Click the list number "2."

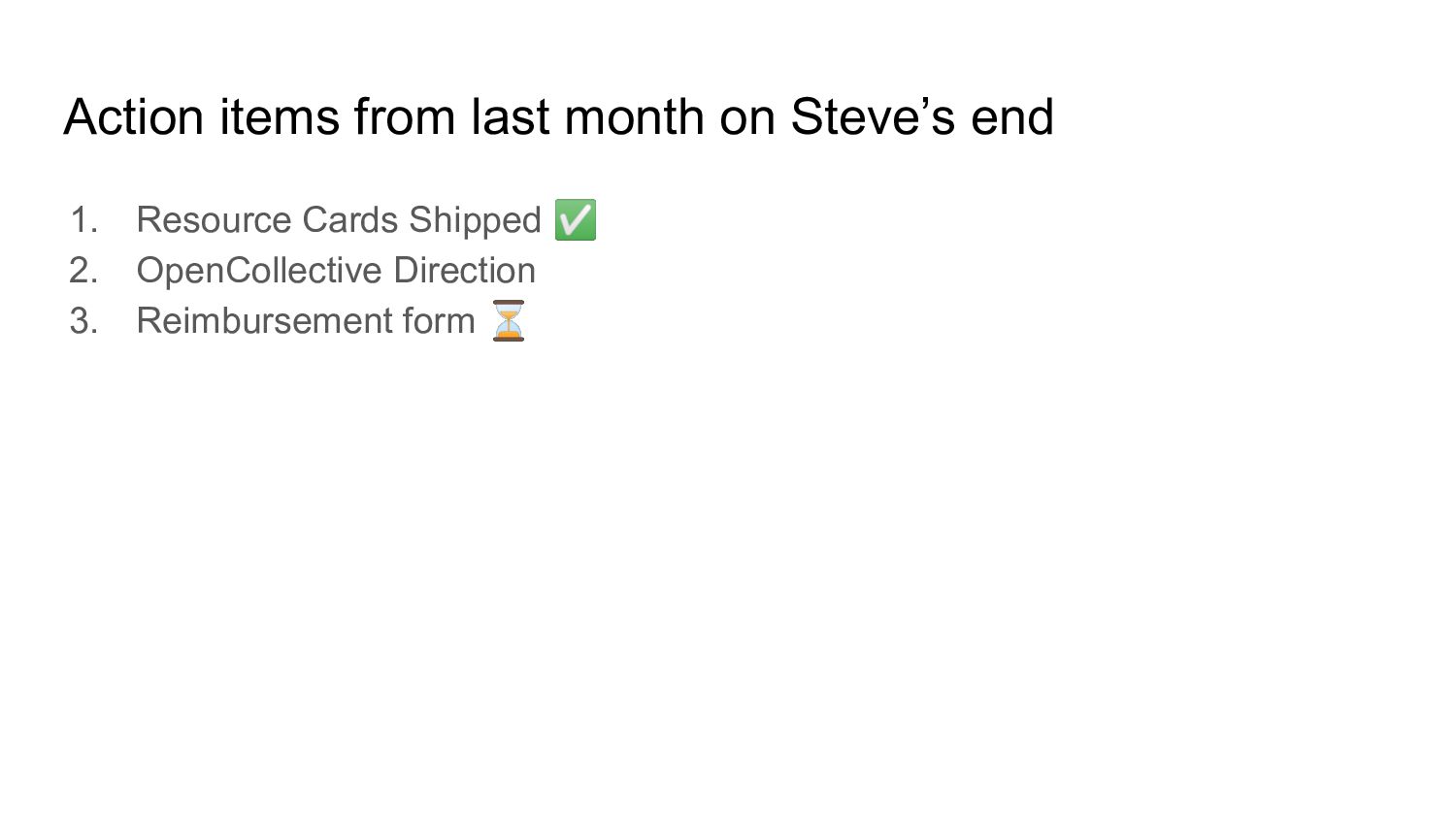click(84, 271)
